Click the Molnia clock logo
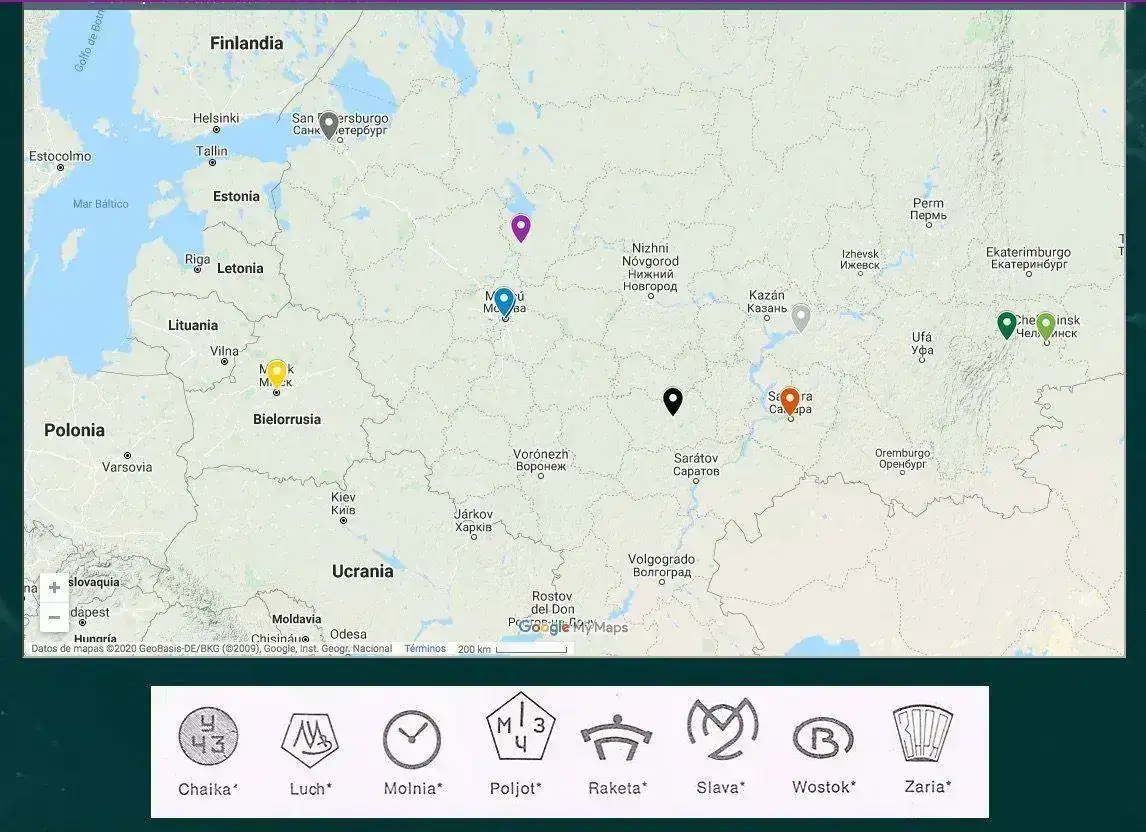 [412, 740]
